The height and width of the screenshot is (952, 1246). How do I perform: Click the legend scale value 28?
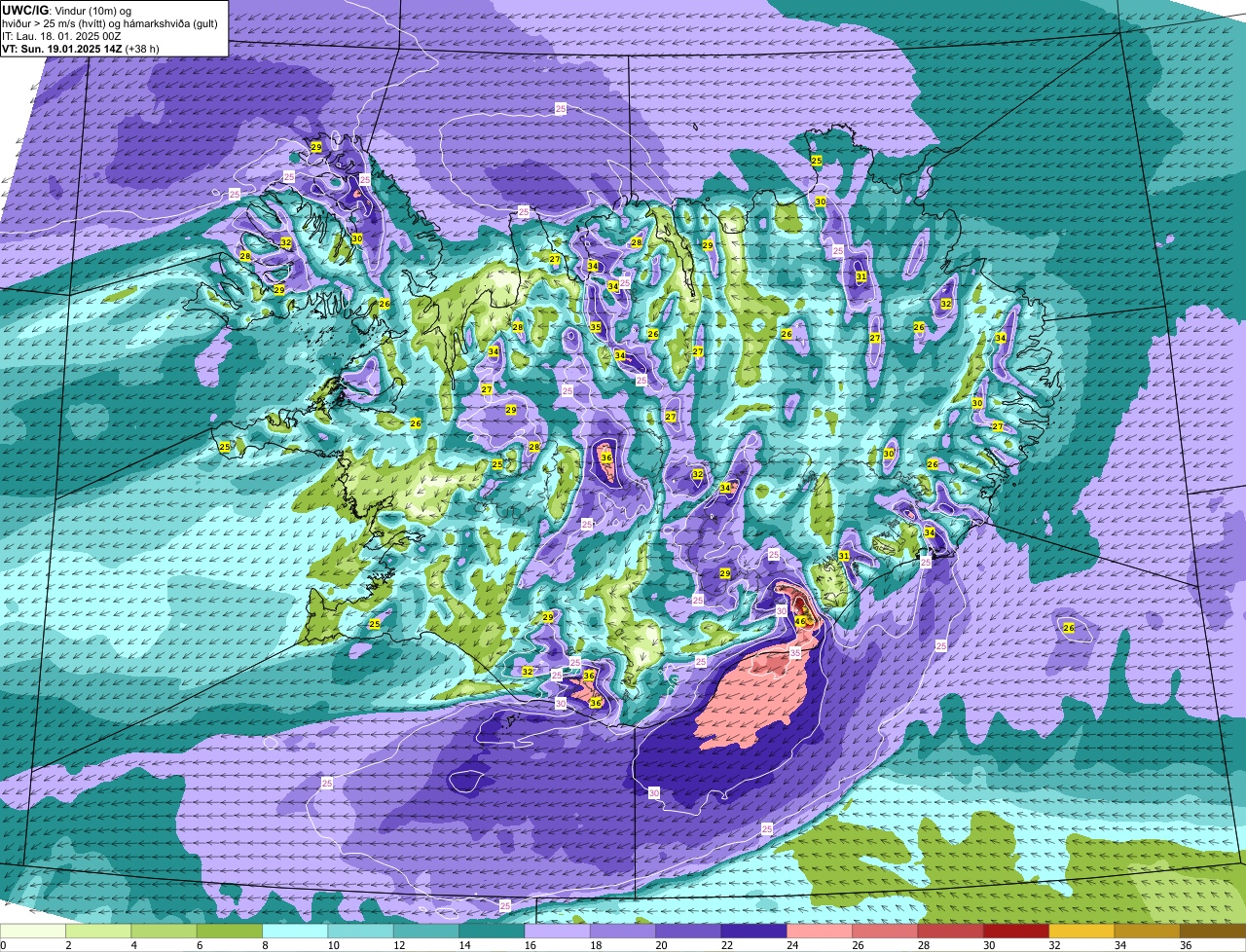click(x=923, y=945)
